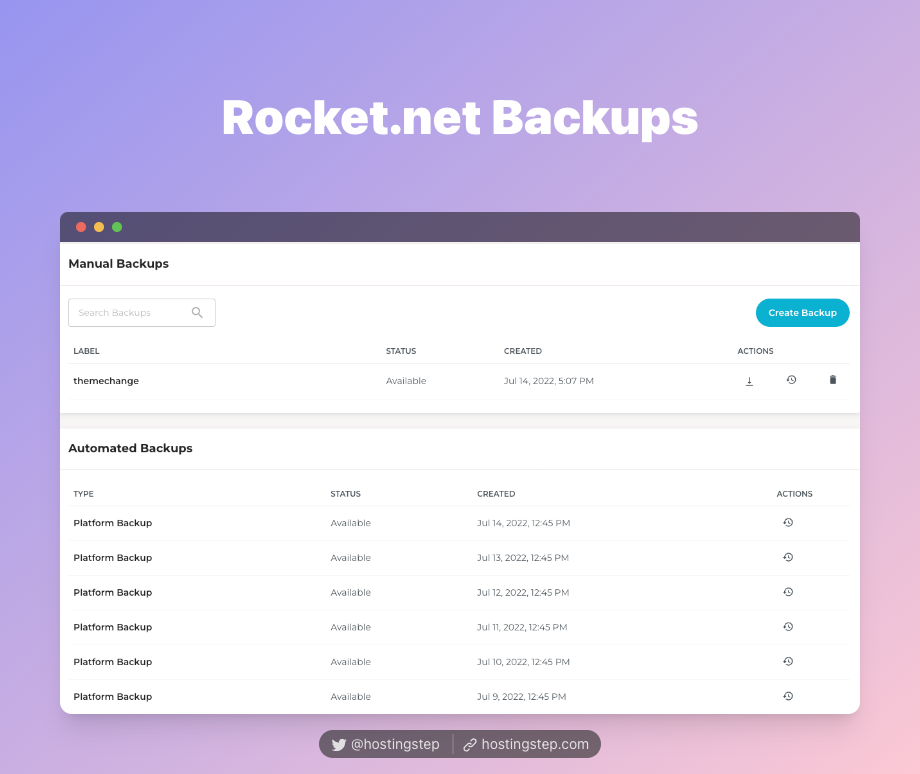Click the Rocket.net Backups title
This screenshot has width=920, height=774.
460,118
